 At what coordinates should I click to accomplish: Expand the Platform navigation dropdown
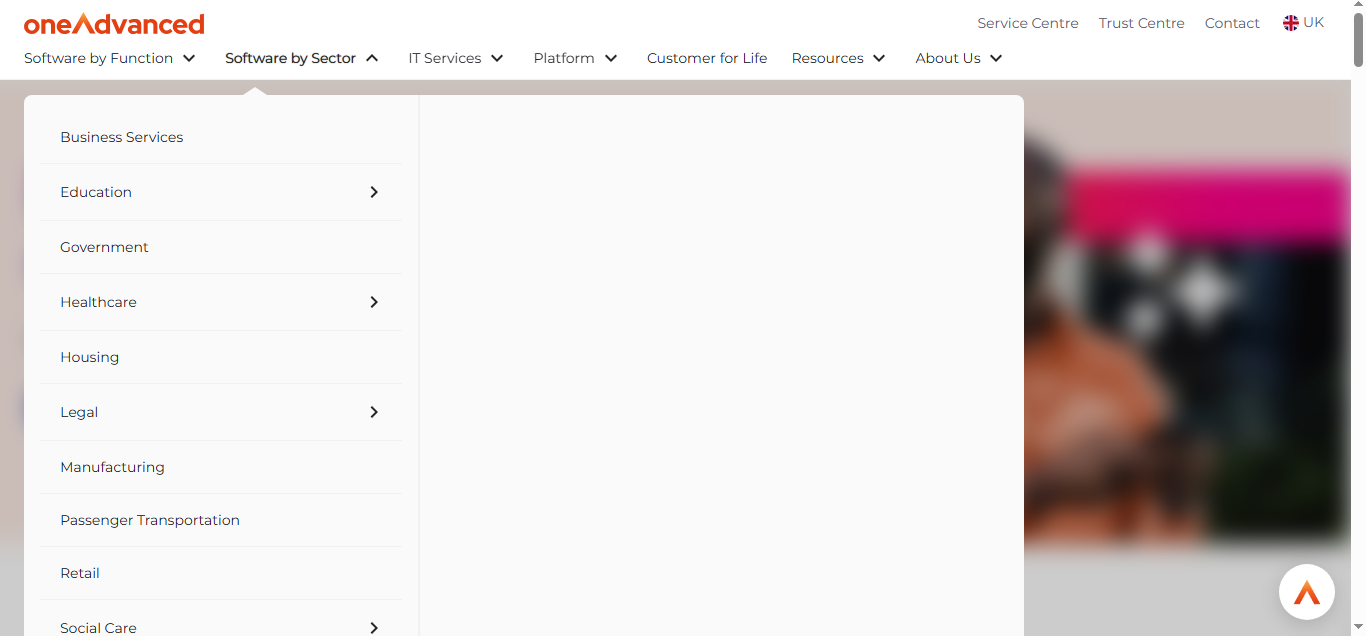click(575, 58)
